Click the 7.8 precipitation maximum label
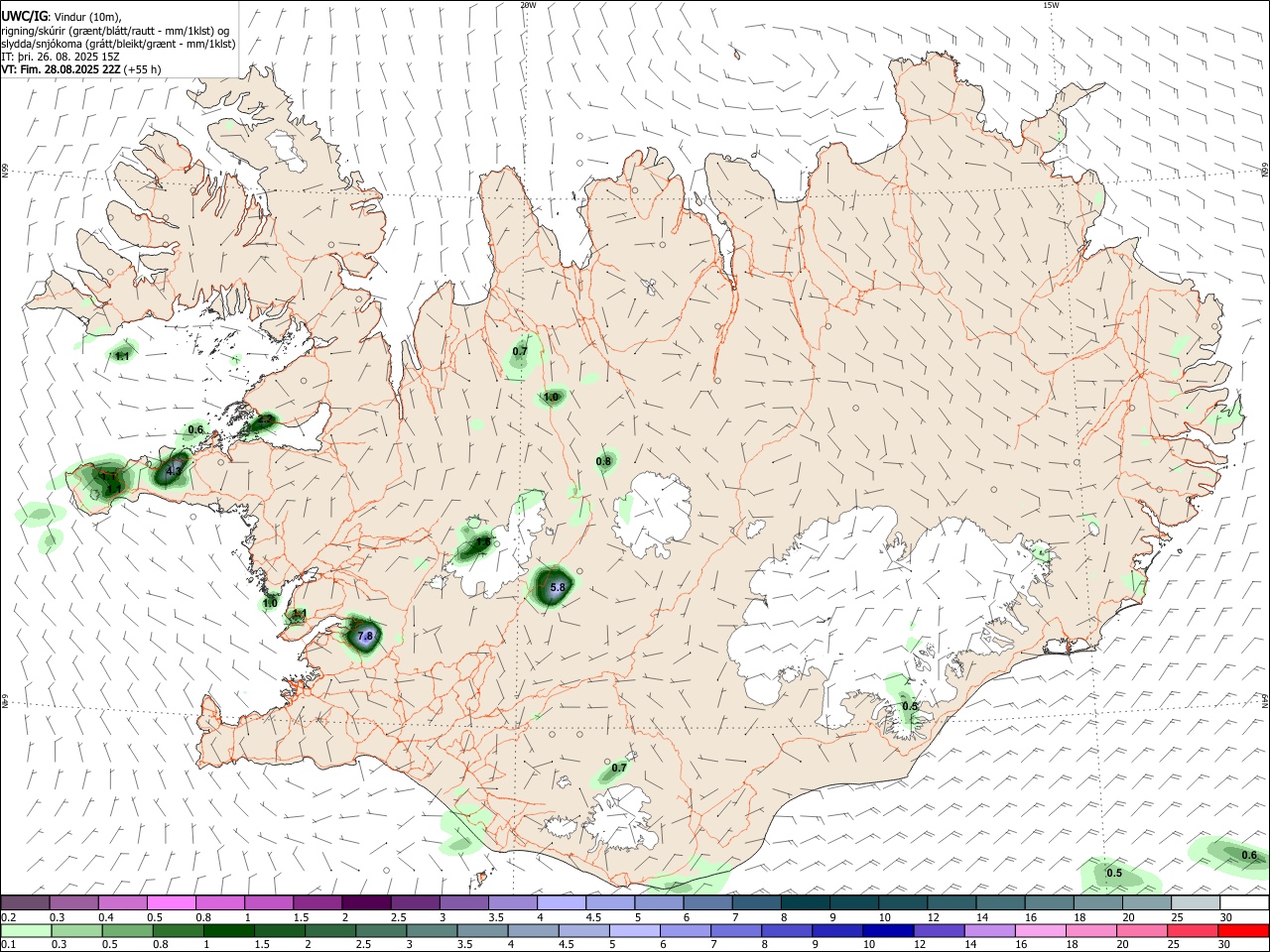 [365, 636]
